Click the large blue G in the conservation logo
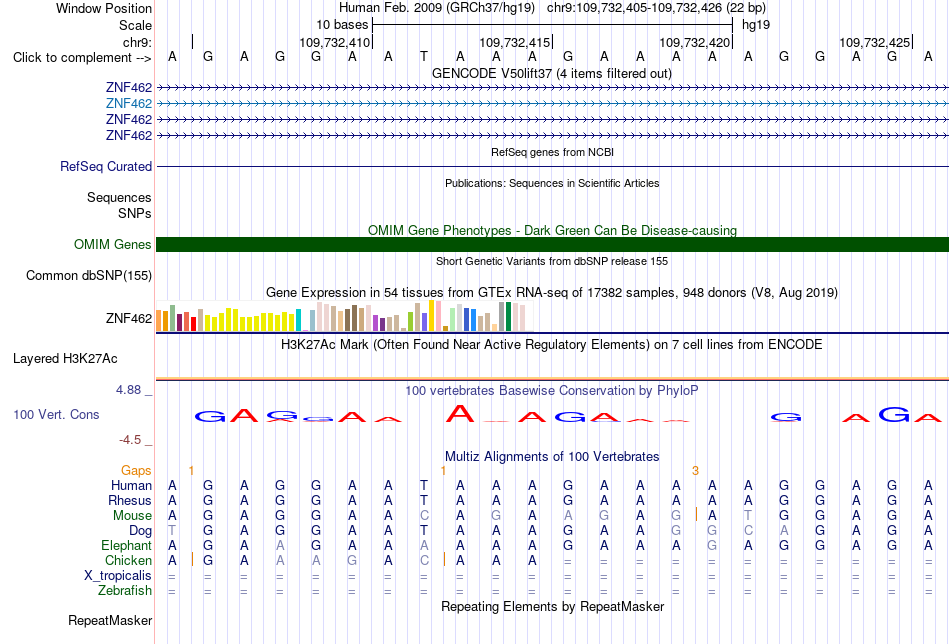Viewport: 950px width, 644px height. tap(894, 414)
